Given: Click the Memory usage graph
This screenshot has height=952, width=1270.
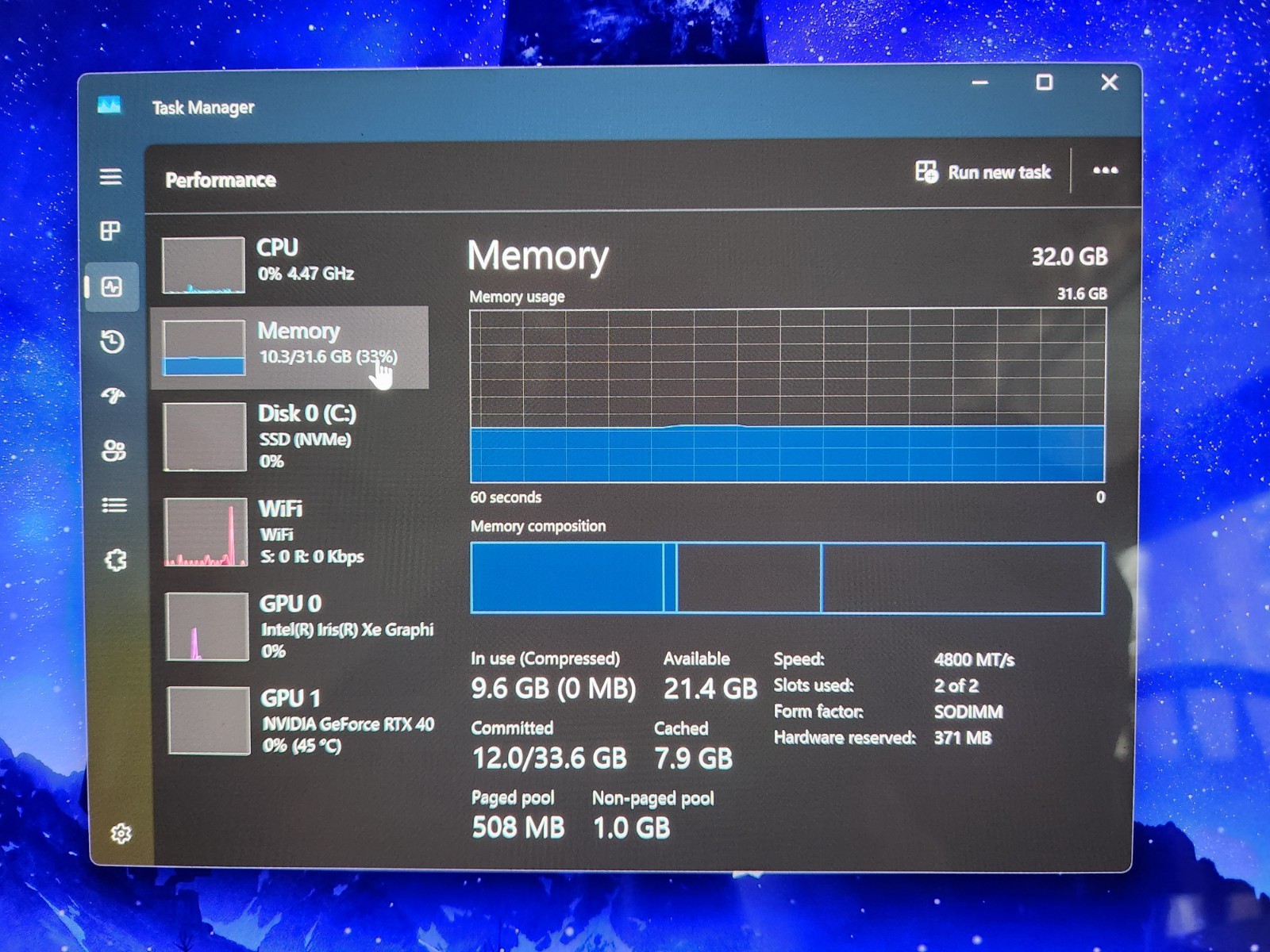Looking at the screenshot, I should pyautogui.click(x=787, y=396).
